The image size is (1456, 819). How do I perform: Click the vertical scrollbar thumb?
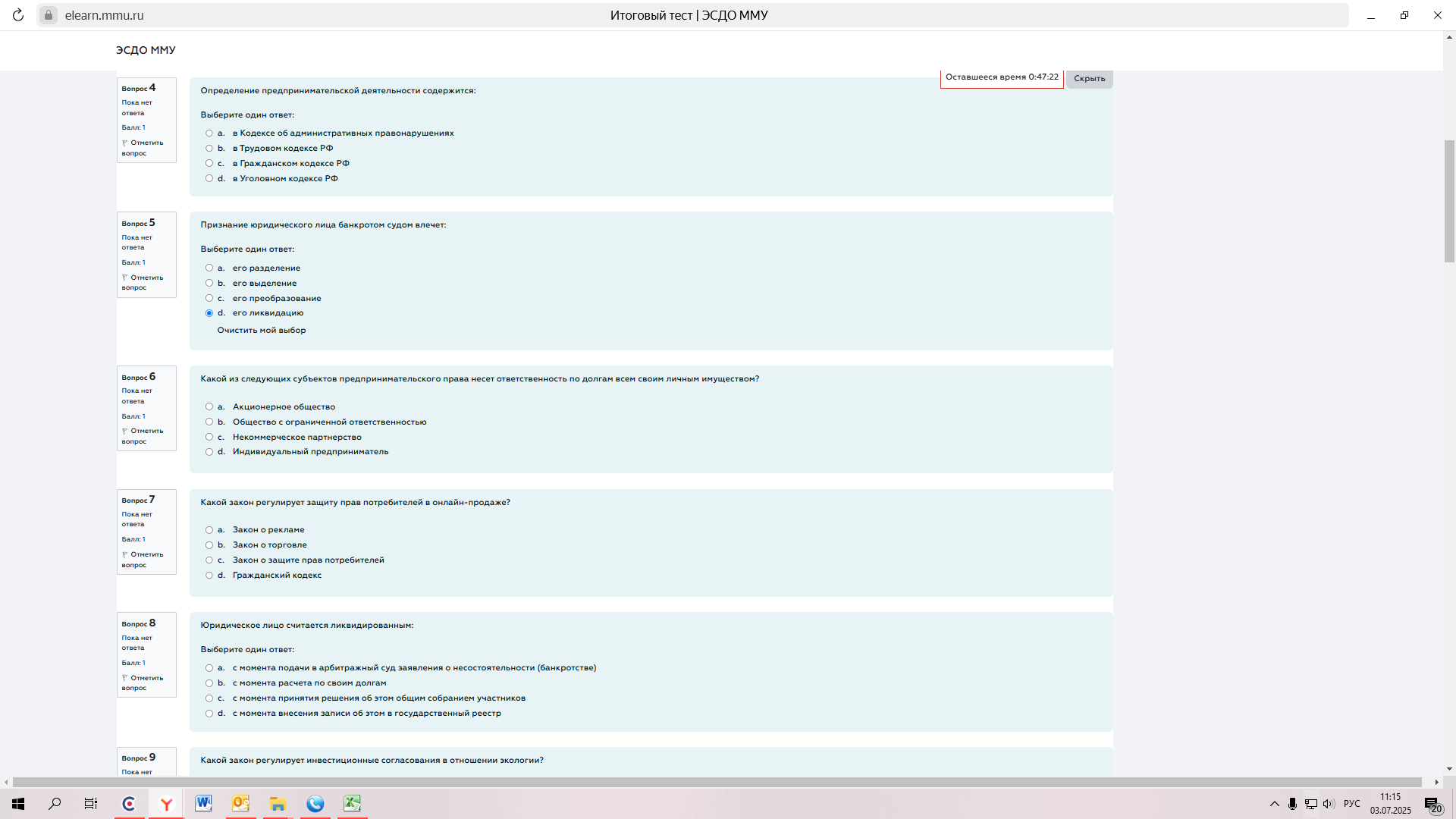1449,201
